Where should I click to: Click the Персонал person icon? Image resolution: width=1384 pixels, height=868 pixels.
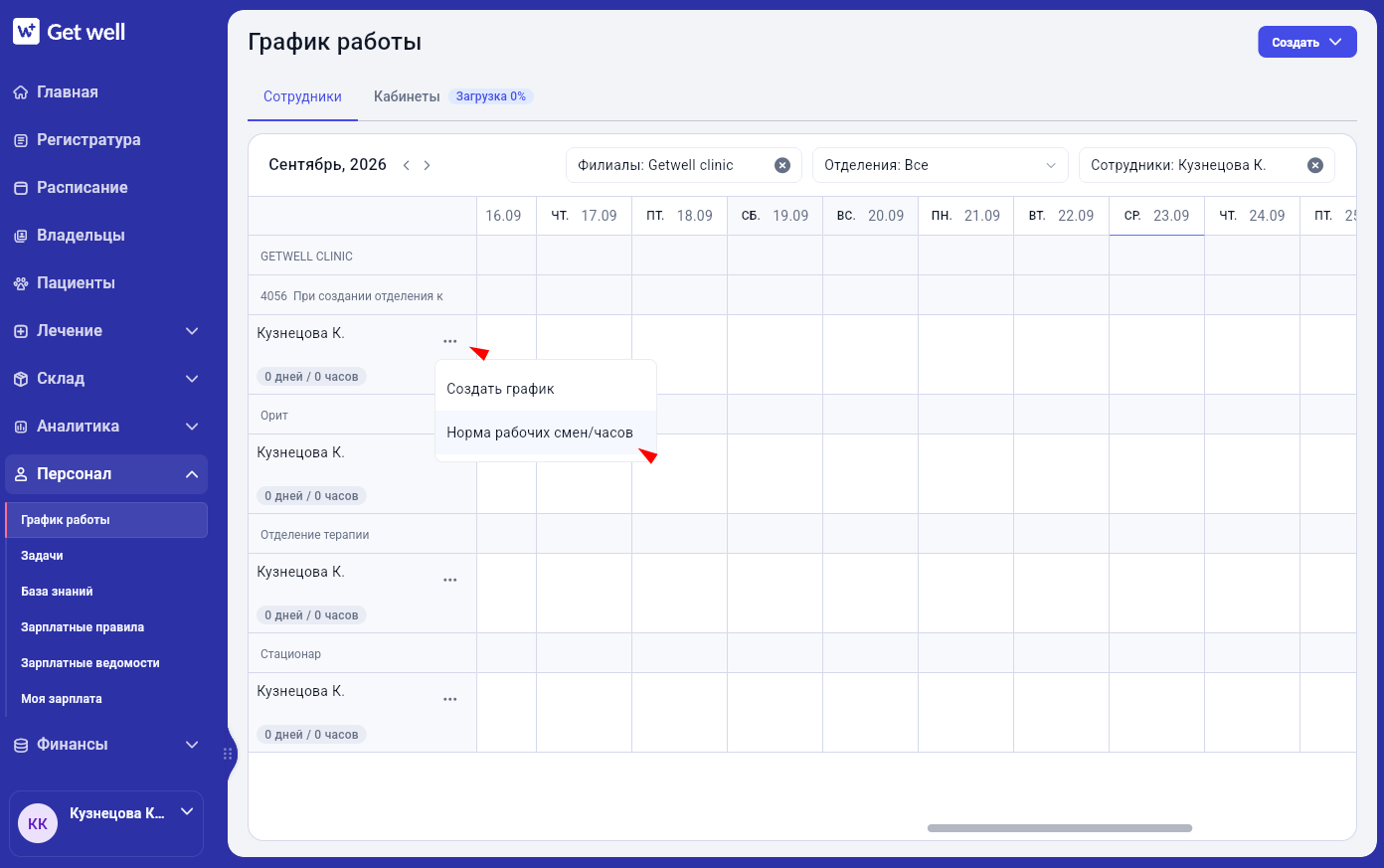[x=20, y=474]
